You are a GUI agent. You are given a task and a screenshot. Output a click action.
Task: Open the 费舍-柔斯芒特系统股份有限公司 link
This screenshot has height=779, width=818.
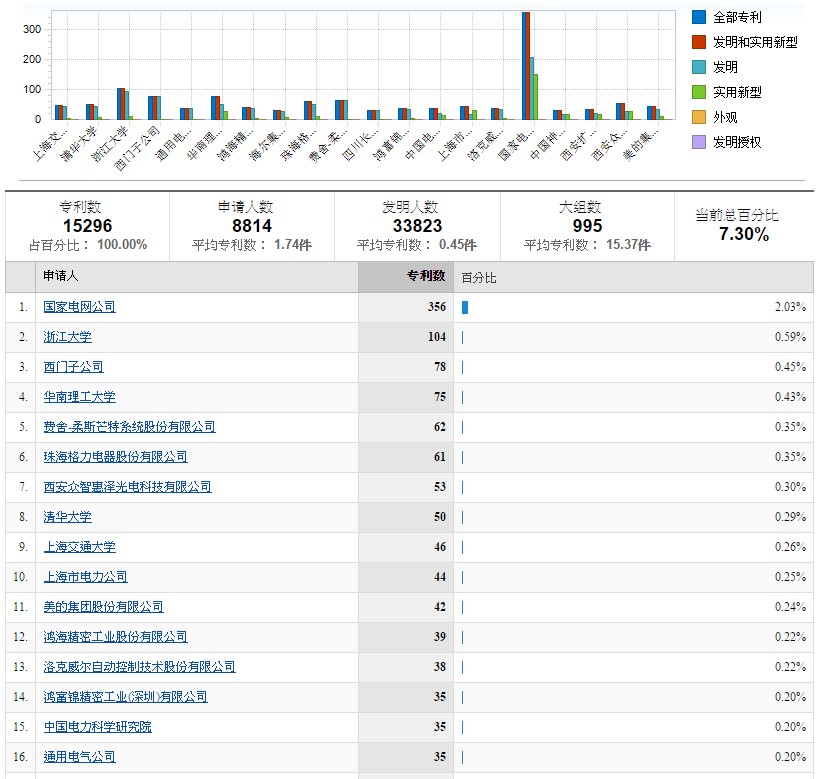tap(129, 427)
